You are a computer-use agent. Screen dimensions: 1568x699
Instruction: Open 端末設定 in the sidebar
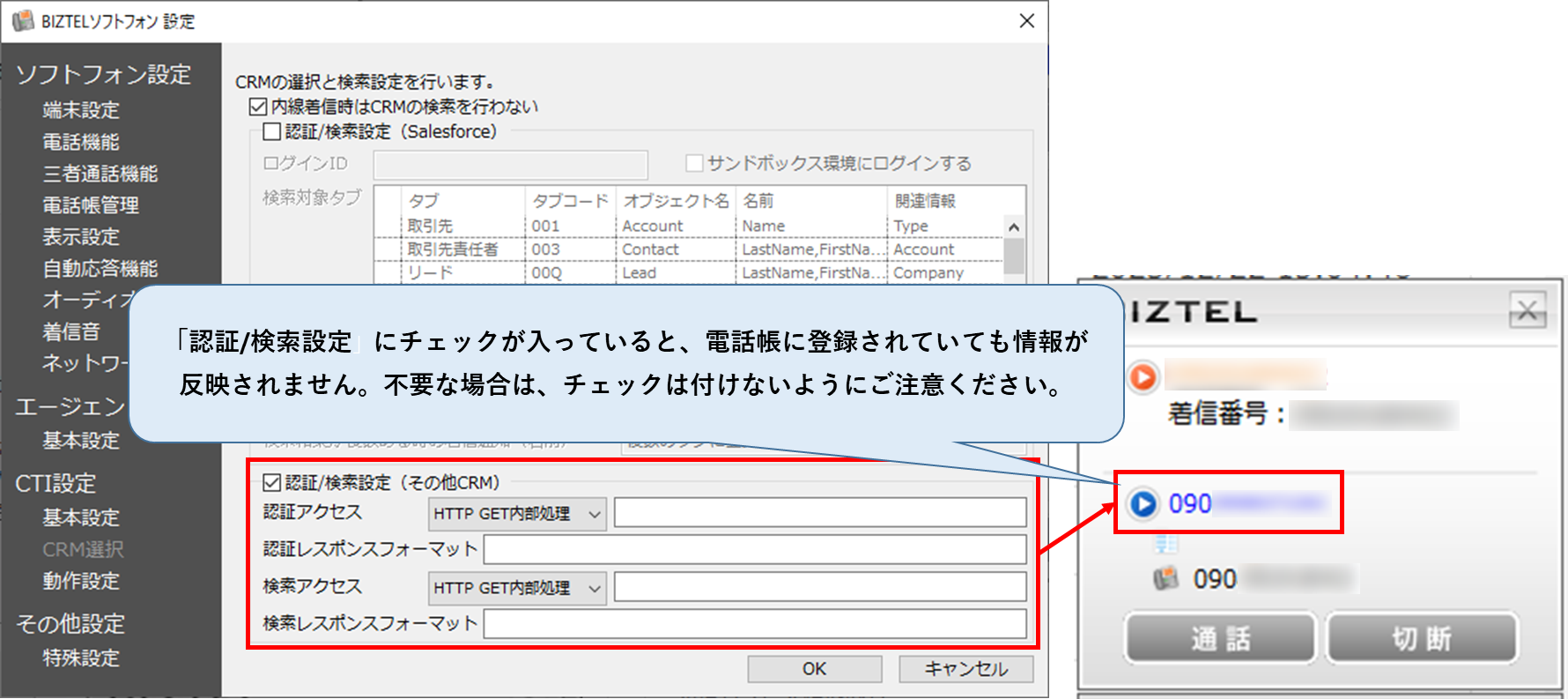coord(81,110)
